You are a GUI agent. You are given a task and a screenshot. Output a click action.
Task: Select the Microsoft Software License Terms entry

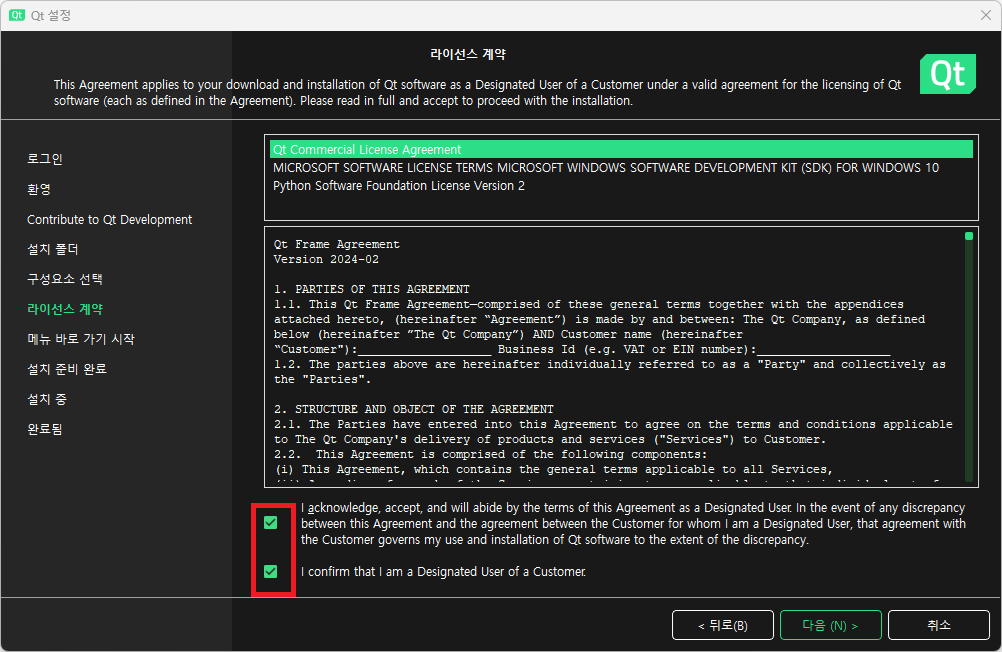click(621, 167)
